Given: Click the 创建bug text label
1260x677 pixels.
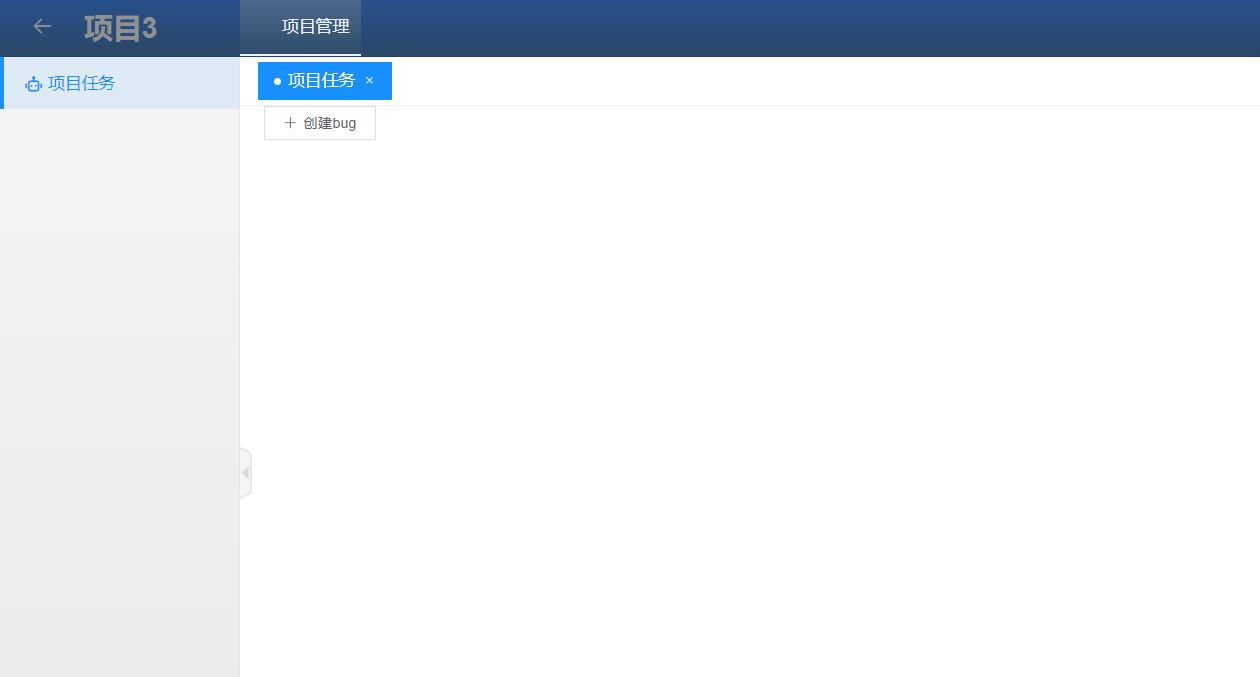Looking at the screenshot, I should [x=330, y=123].
